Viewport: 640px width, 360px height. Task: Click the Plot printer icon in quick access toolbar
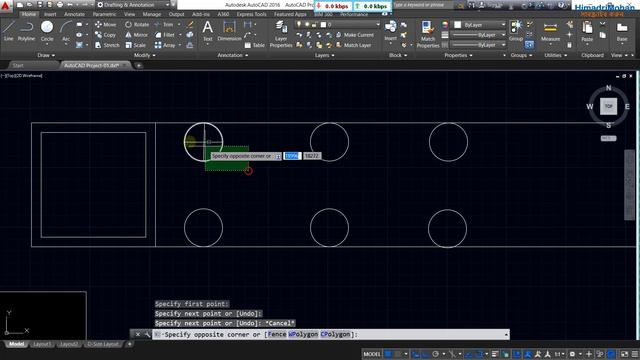[60, 5]
